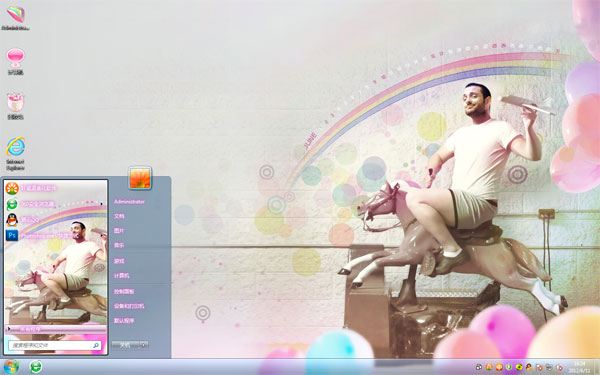Click the green shield tray icon
600x375 pixels.
click(x=509, y=367)
